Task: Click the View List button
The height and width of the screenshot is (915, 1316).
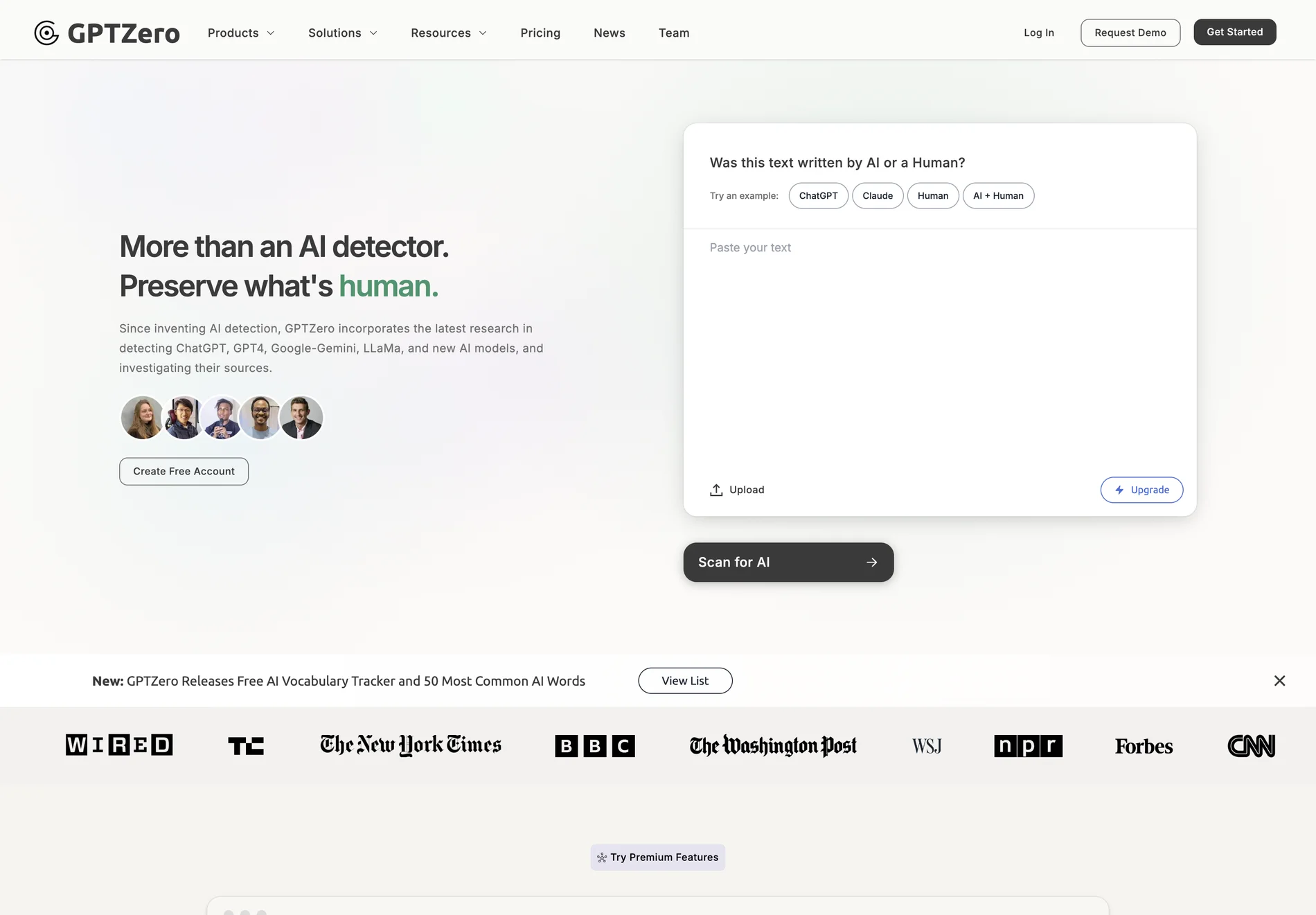Action: 685,680
